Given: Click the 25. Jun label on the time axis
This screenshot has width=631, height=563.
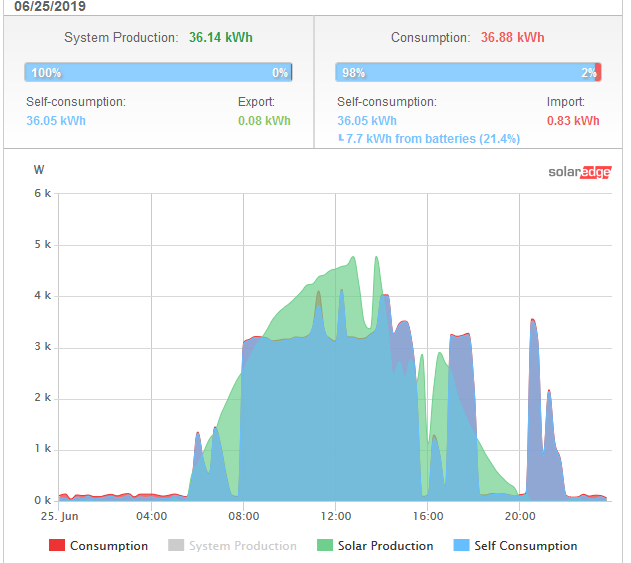Looking at the screenshot, I should pos(58,517).
